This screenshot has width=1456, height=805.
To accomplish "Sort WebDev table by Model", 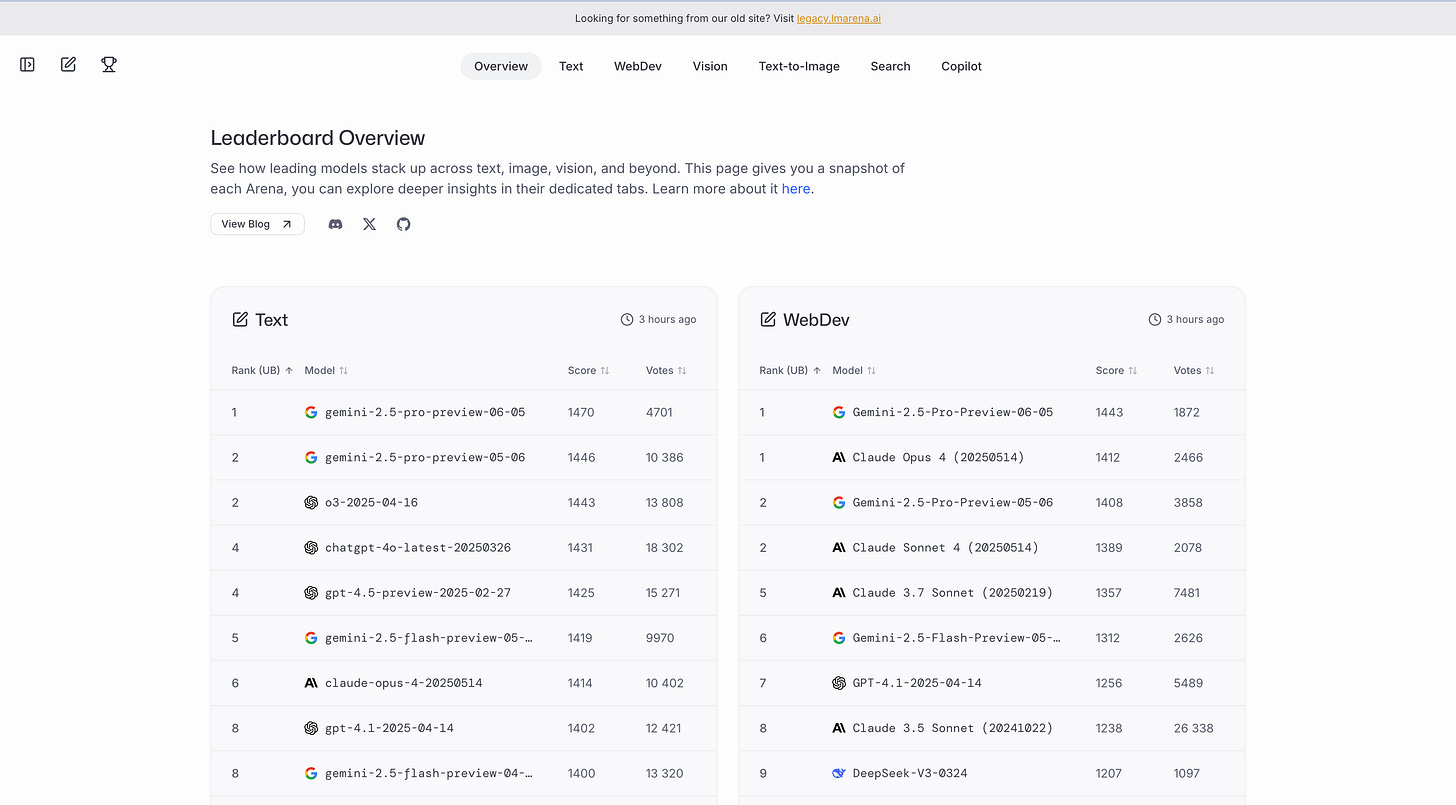I will click(x=855, y=370).
